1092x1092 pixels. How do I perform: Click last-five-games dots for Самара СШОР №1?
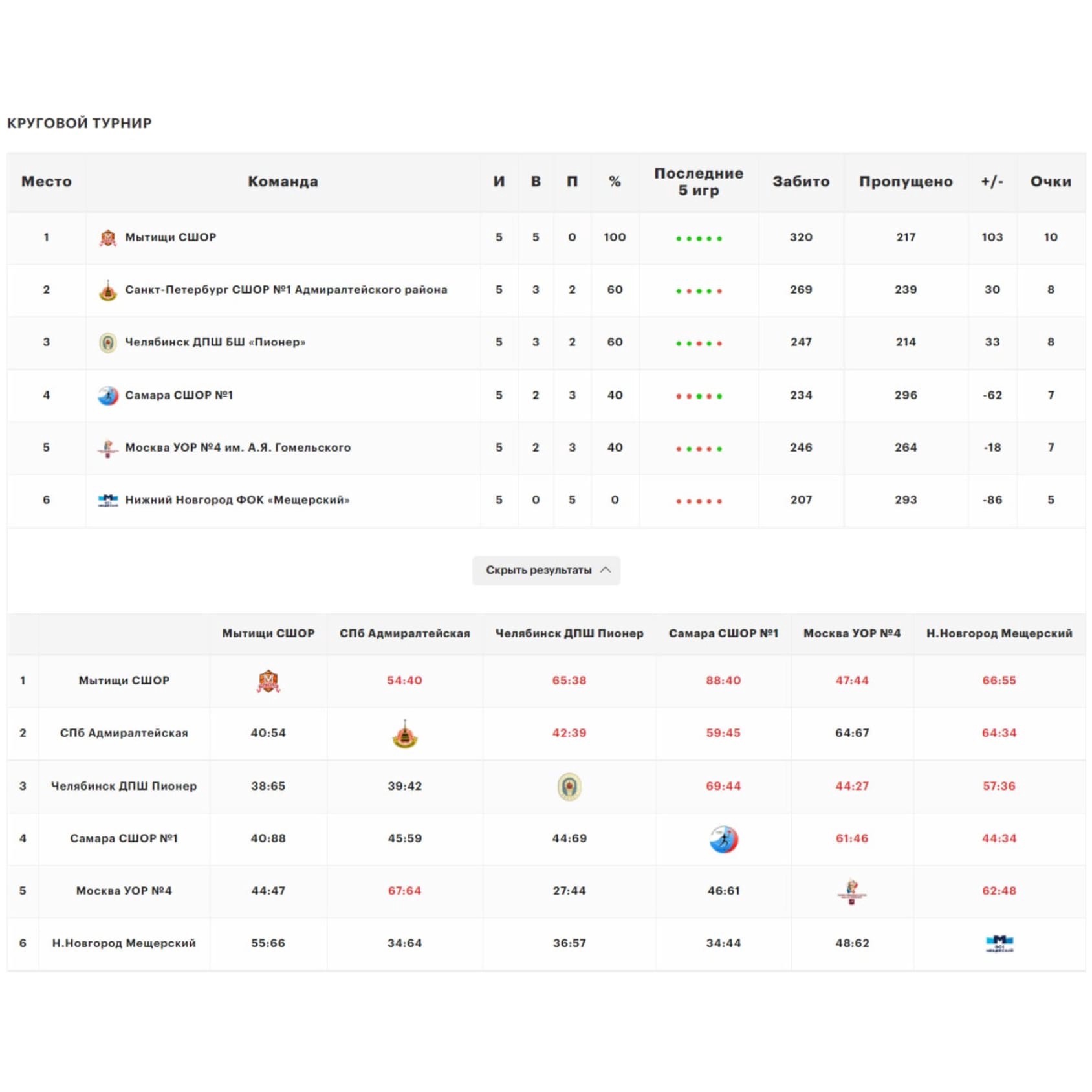pos(699,396)
